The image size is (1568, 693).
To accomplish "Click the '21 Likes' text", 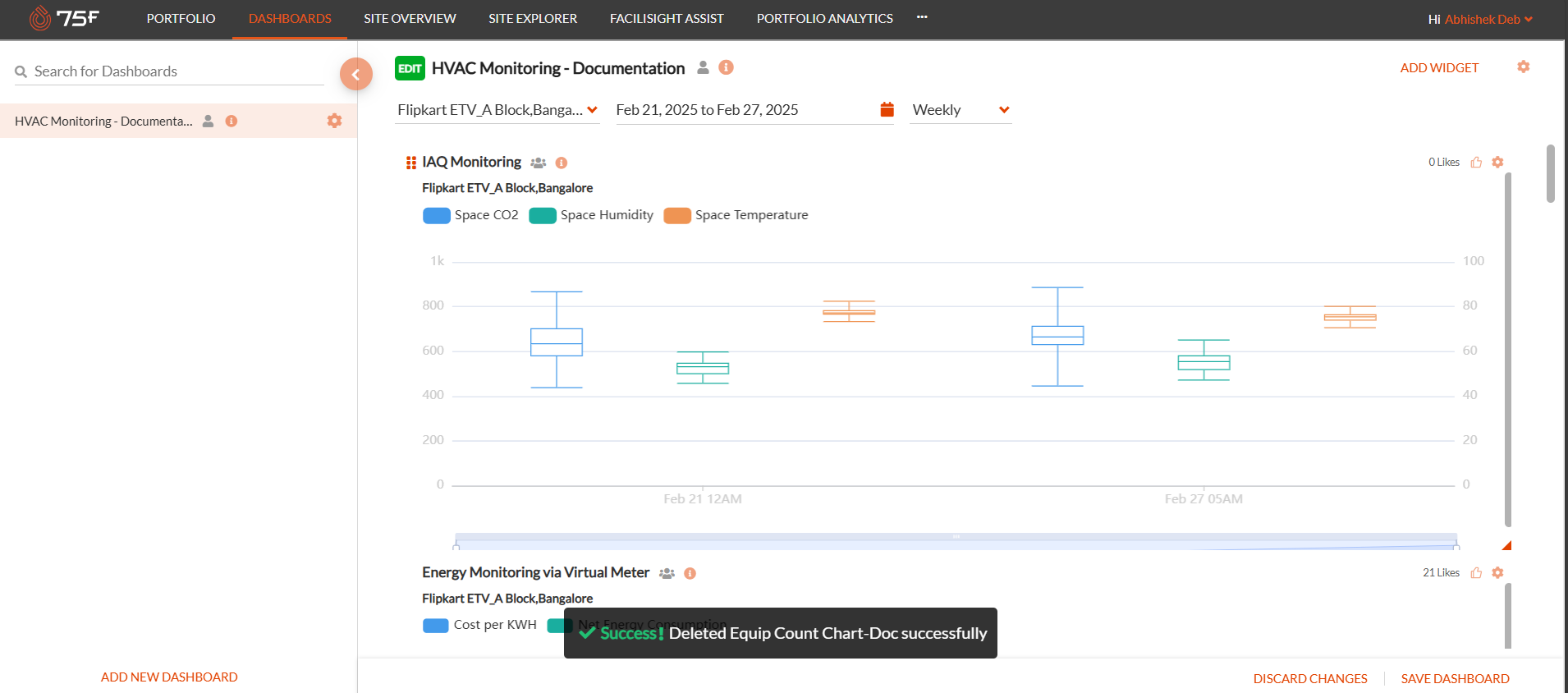I will click(x=1441, y=572).
